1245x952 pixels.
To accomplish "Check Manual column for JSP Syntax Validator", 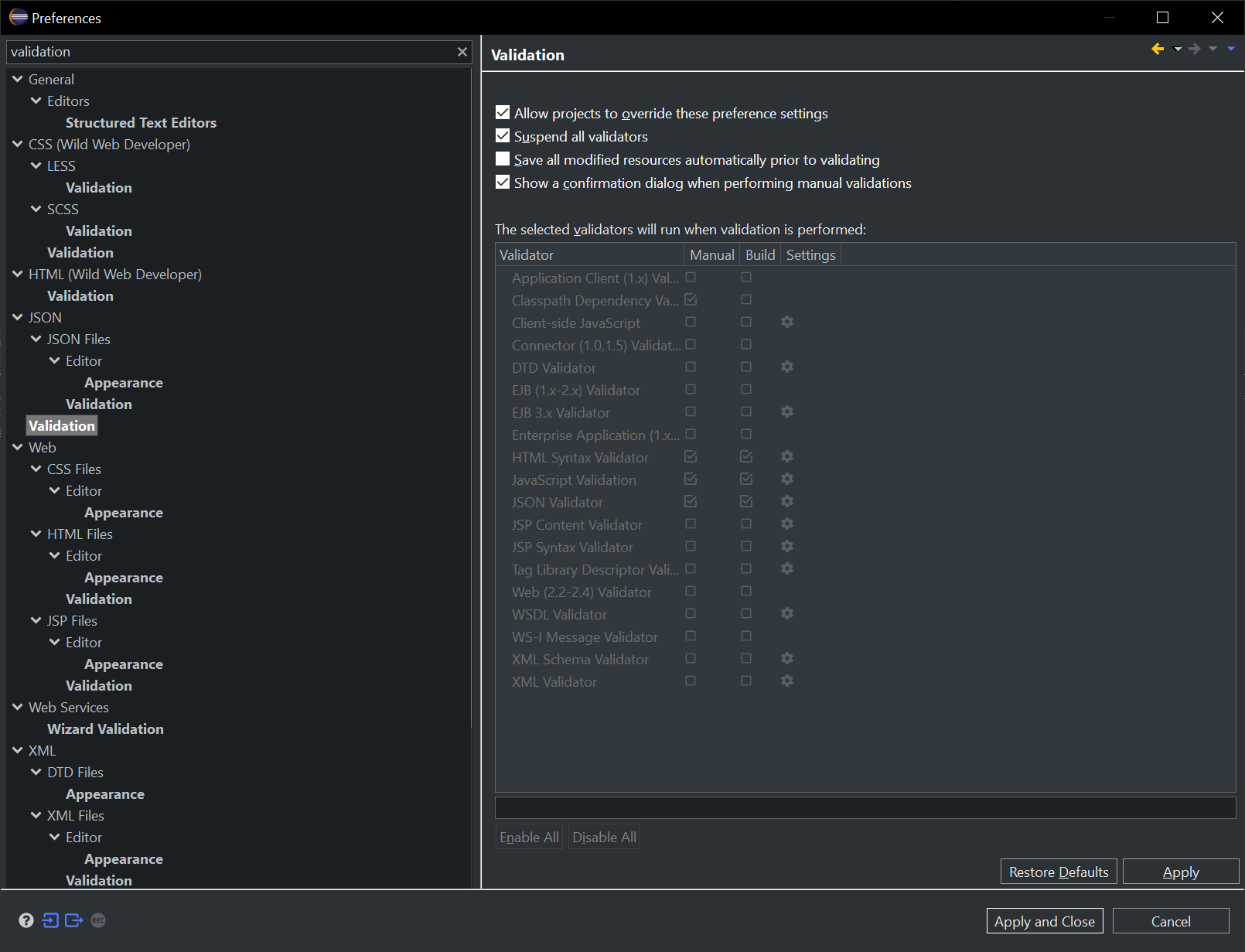I will (691, 546).
